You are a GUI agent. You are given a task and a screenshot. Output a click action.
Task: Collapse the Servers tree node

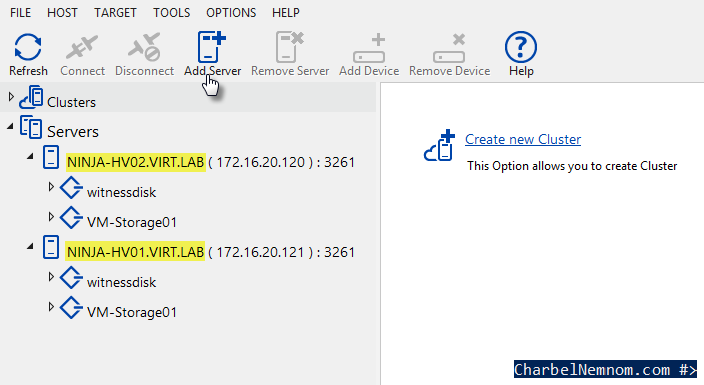tap(10, 127)
